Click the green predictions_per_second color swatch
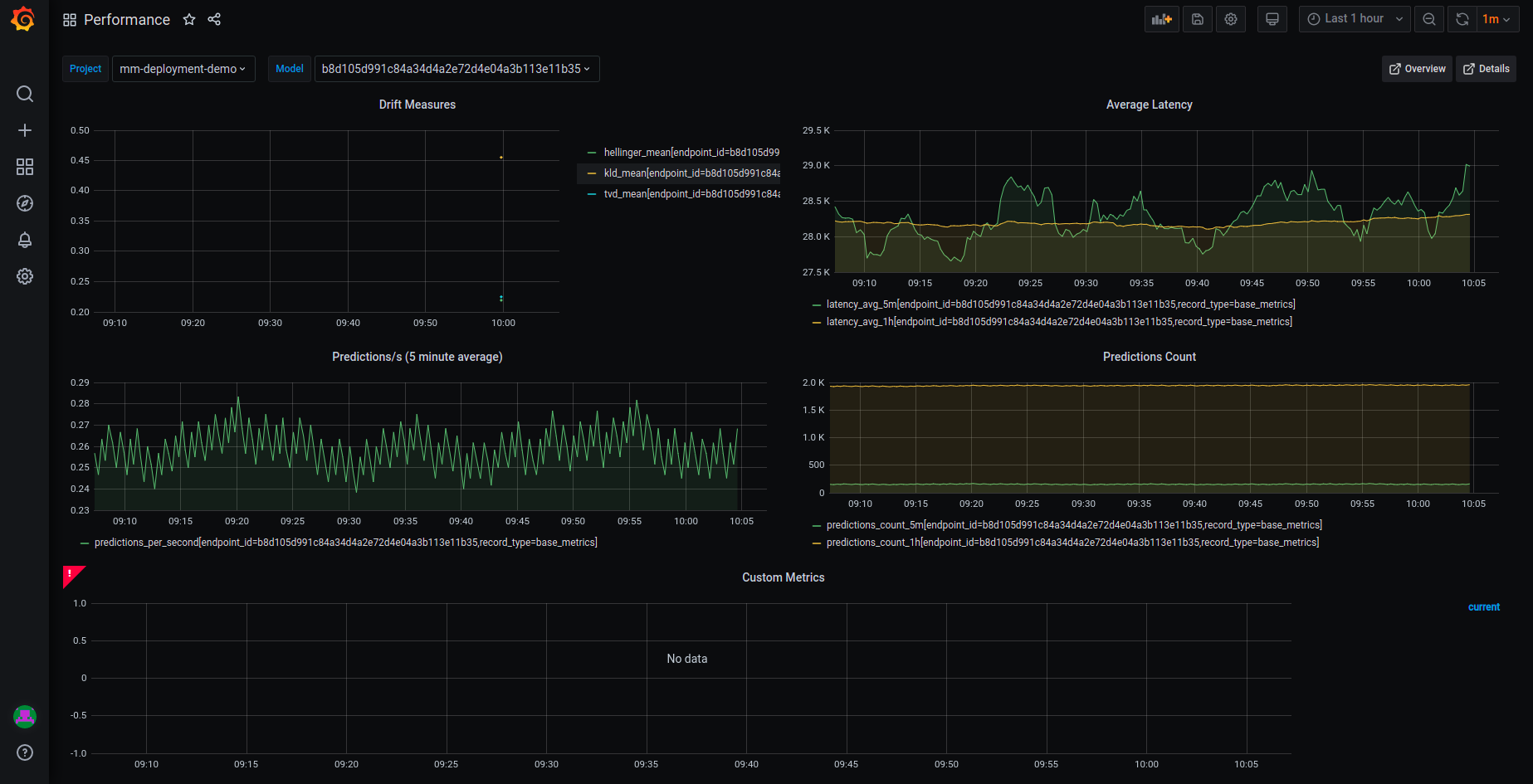Viewport: 1533px width, 784px height. pyautogui.click(x=85, y=543)
